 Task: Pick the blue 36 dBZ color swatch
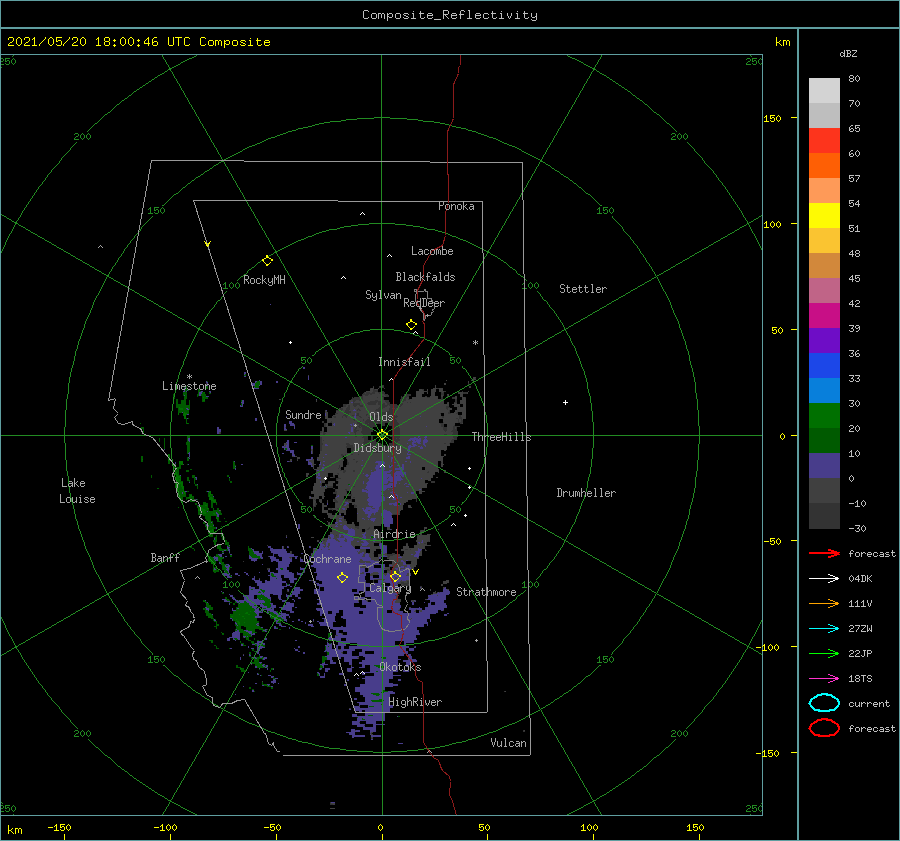(824, 365)
